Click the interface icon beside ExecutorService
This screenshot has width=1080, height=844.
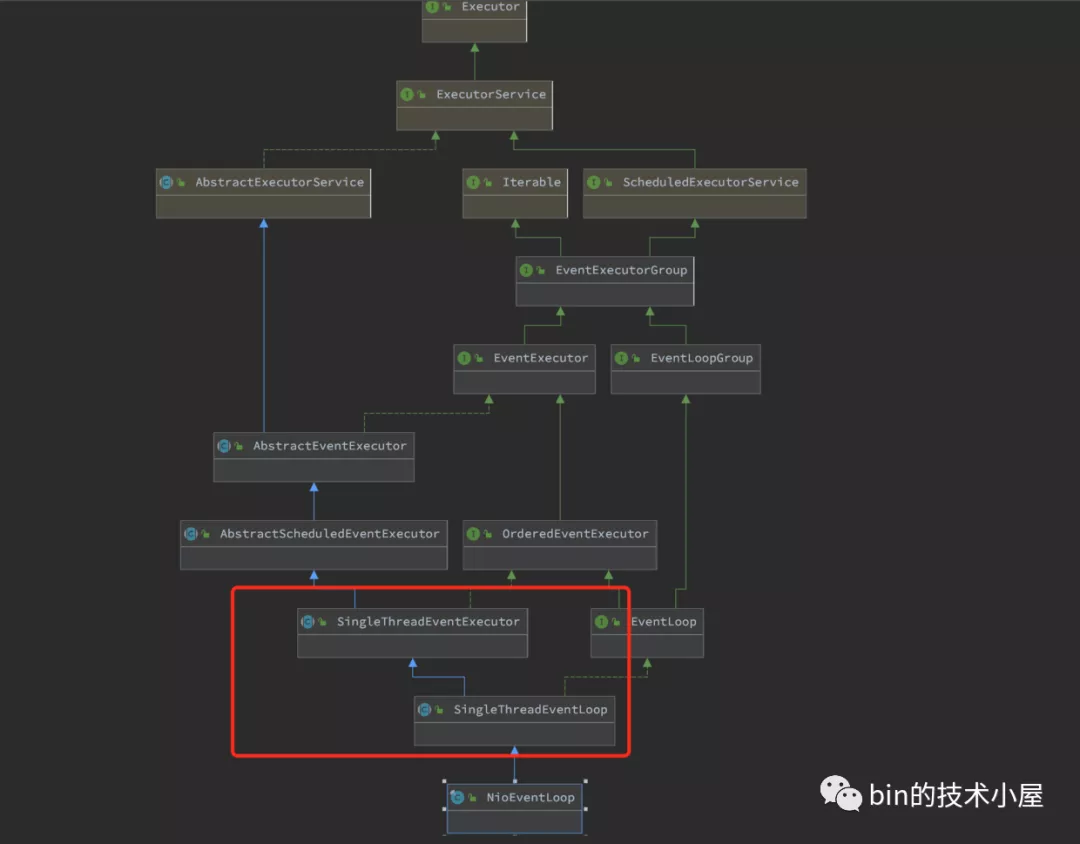pyautogui.click(x=407, y=94)
